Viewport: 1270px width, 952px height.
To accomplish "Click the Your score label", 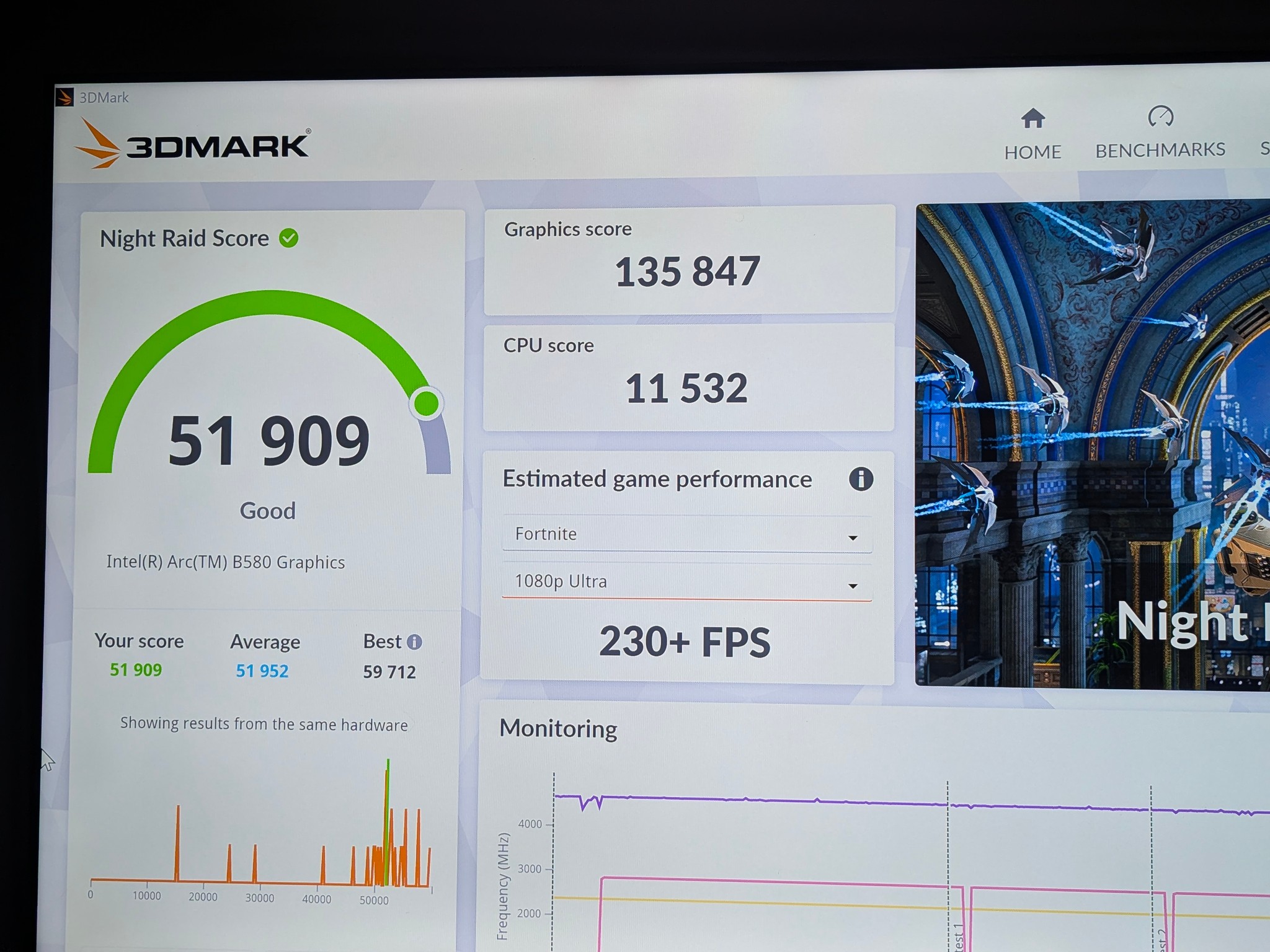I will tap(139, 641).
